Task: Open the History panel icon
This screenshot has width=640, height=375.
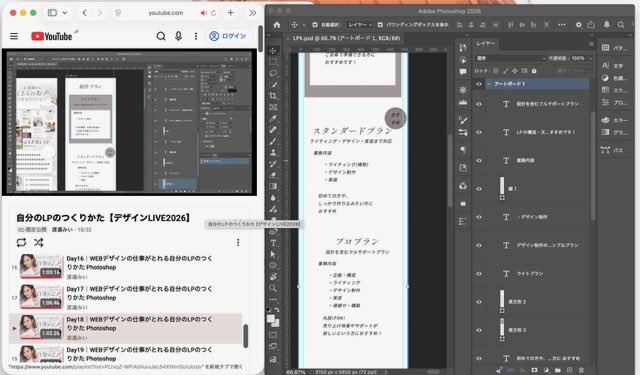Action: 462,48
